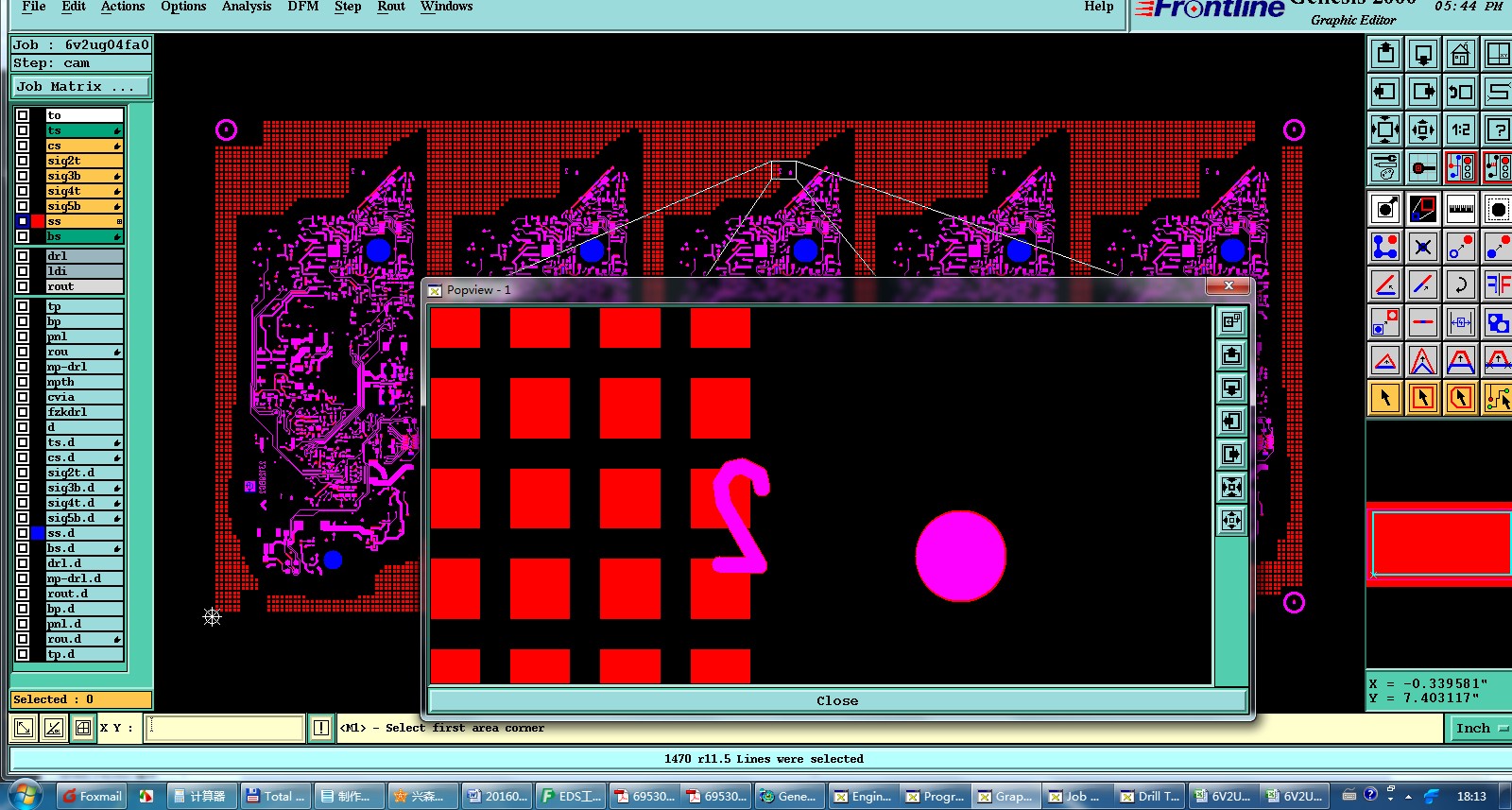Select the three blue nodes connect icon
The width and height of the screenshot is (1512, 810).
[1385, 247]
